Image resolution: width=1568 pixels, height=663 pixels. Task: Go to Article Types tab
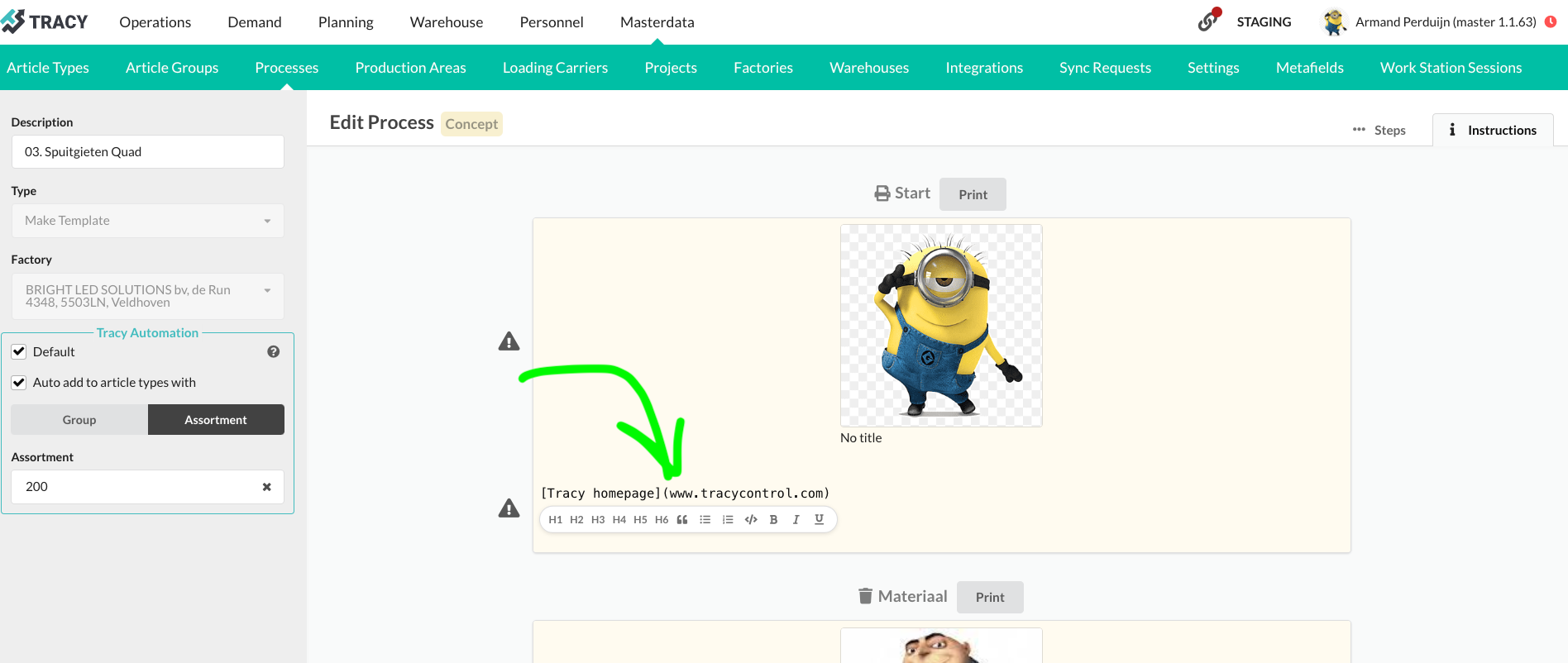[48, 68]
